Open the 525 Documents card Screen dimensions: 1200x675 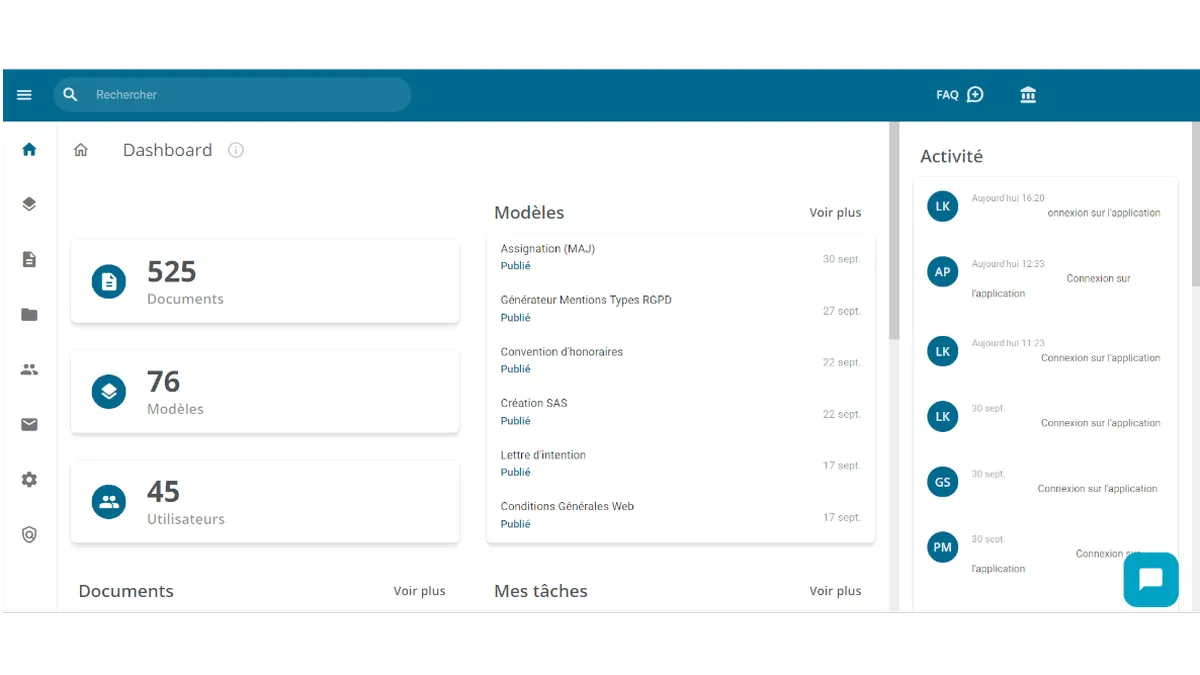point(265,281)
